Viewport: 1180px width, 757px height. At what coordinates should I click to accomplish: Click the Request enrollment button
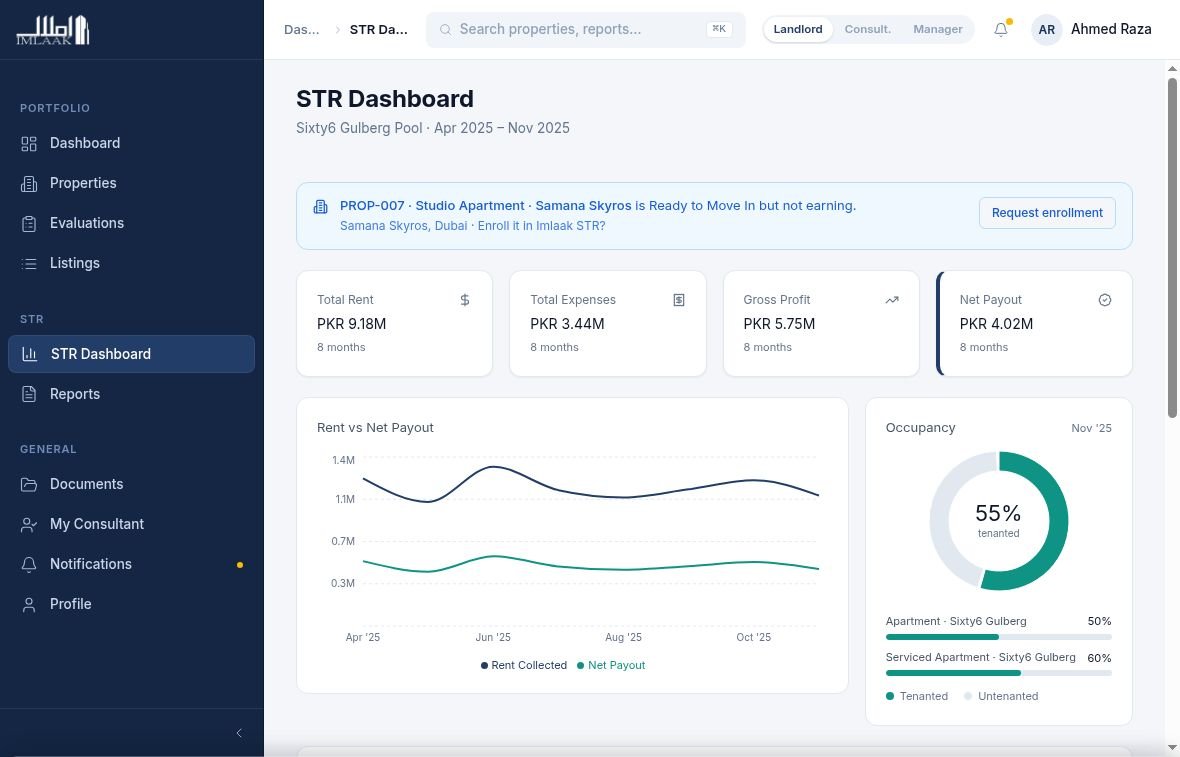pyautogui.click(x=1047, y=213)
